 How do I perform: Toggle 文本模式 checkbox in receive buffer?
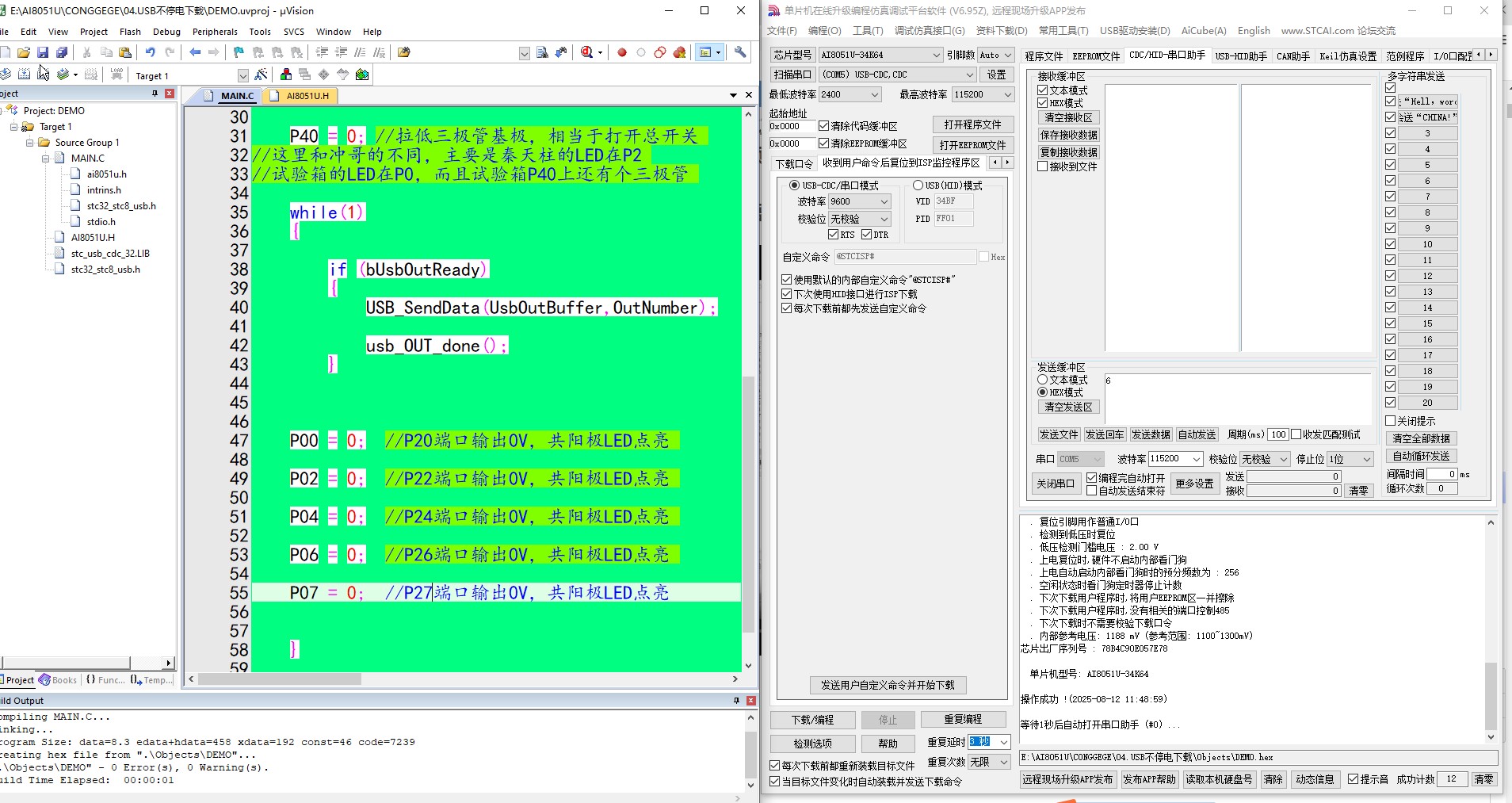(1043, 90)
